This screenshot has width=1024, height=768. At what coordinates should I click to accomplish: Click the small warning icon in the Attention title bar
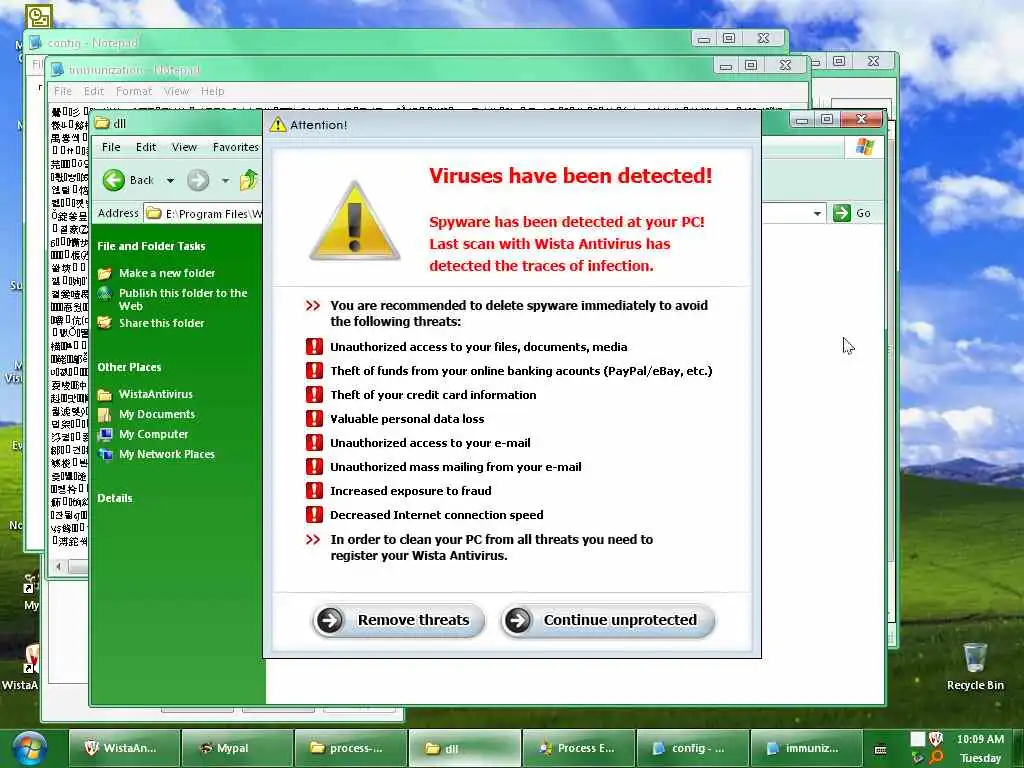coord(278,124)
